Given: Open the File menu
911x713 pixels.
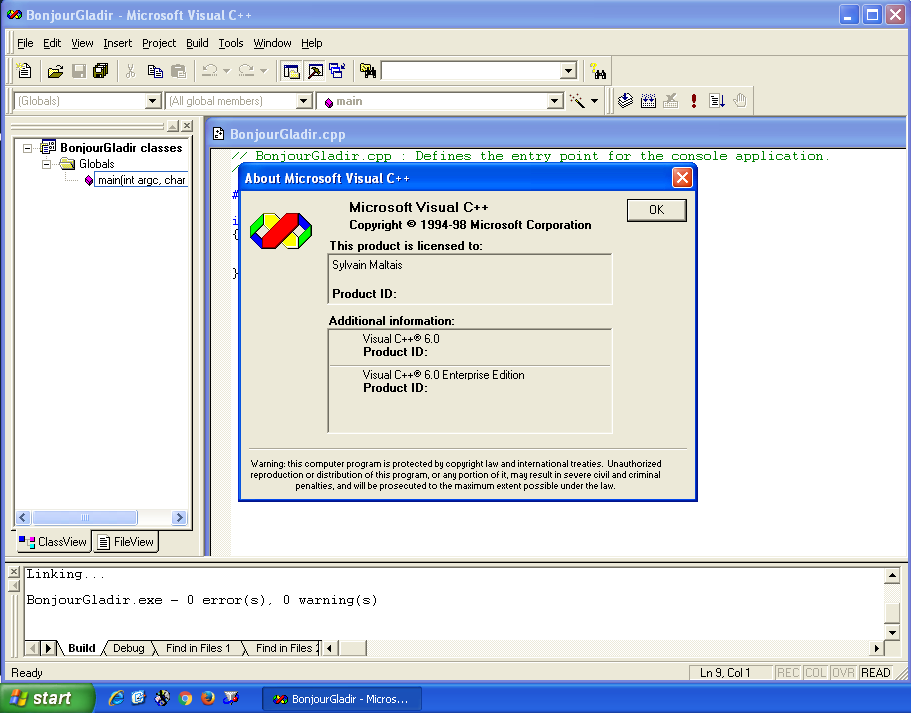Looking at the screenshot, I should tap(25, 43).
